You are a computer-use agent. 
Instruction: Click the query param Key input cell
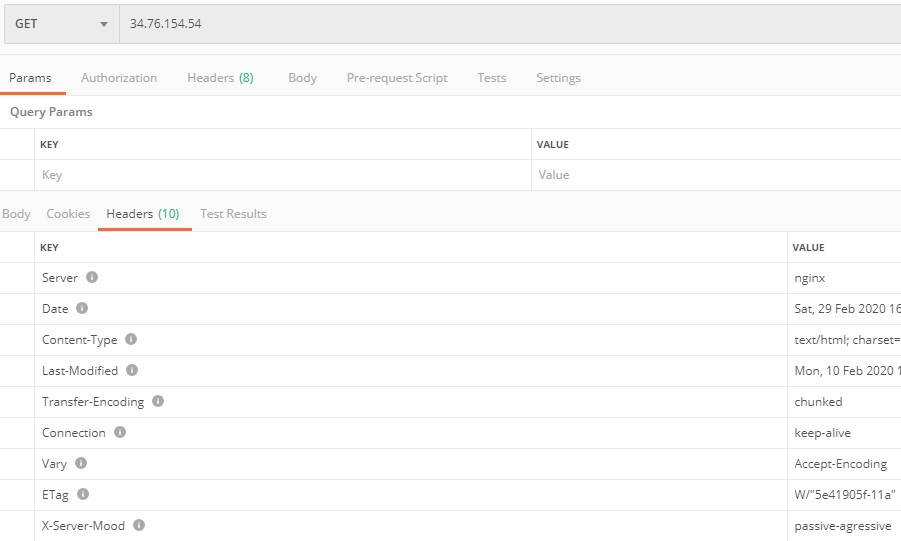(280, 175)
